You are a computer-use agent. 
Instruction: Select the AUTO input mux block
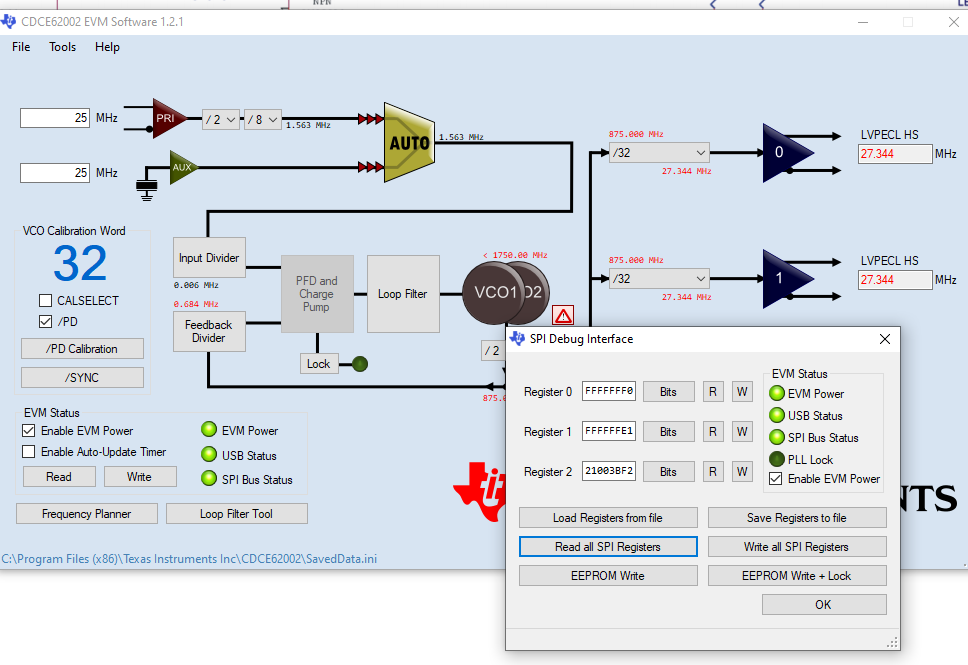click(409, 143)
